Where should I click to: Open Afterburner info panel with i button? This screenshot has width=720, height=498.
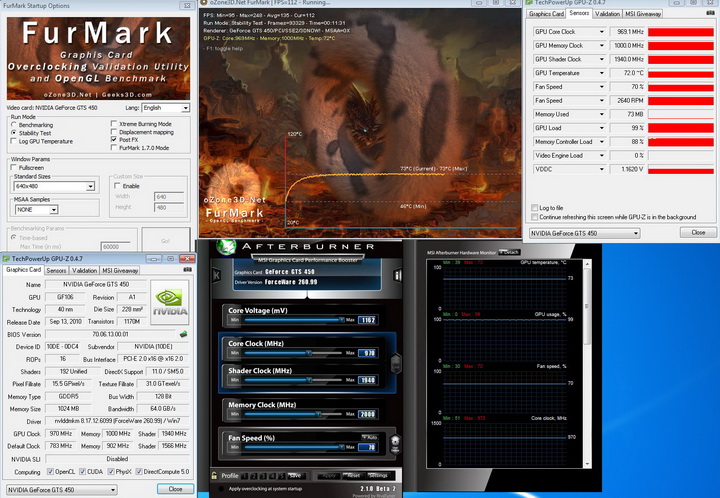pos(397,275)
